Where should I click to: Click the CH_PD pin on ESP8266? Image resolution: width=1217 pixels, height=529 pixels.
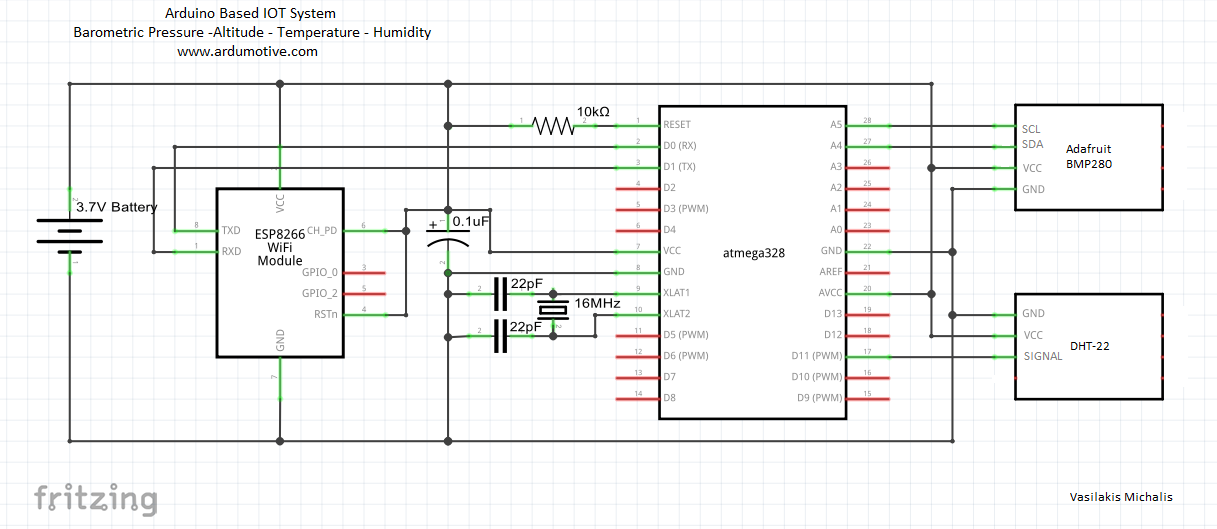(x=323, y=230)
